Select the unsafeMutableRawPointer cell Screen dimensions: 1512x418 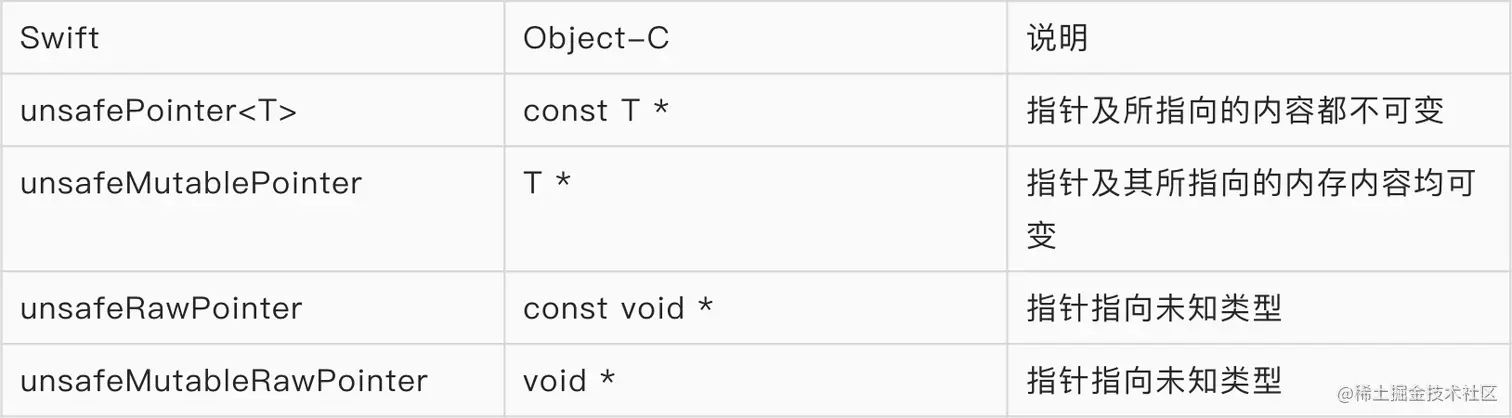click(224, 381)
